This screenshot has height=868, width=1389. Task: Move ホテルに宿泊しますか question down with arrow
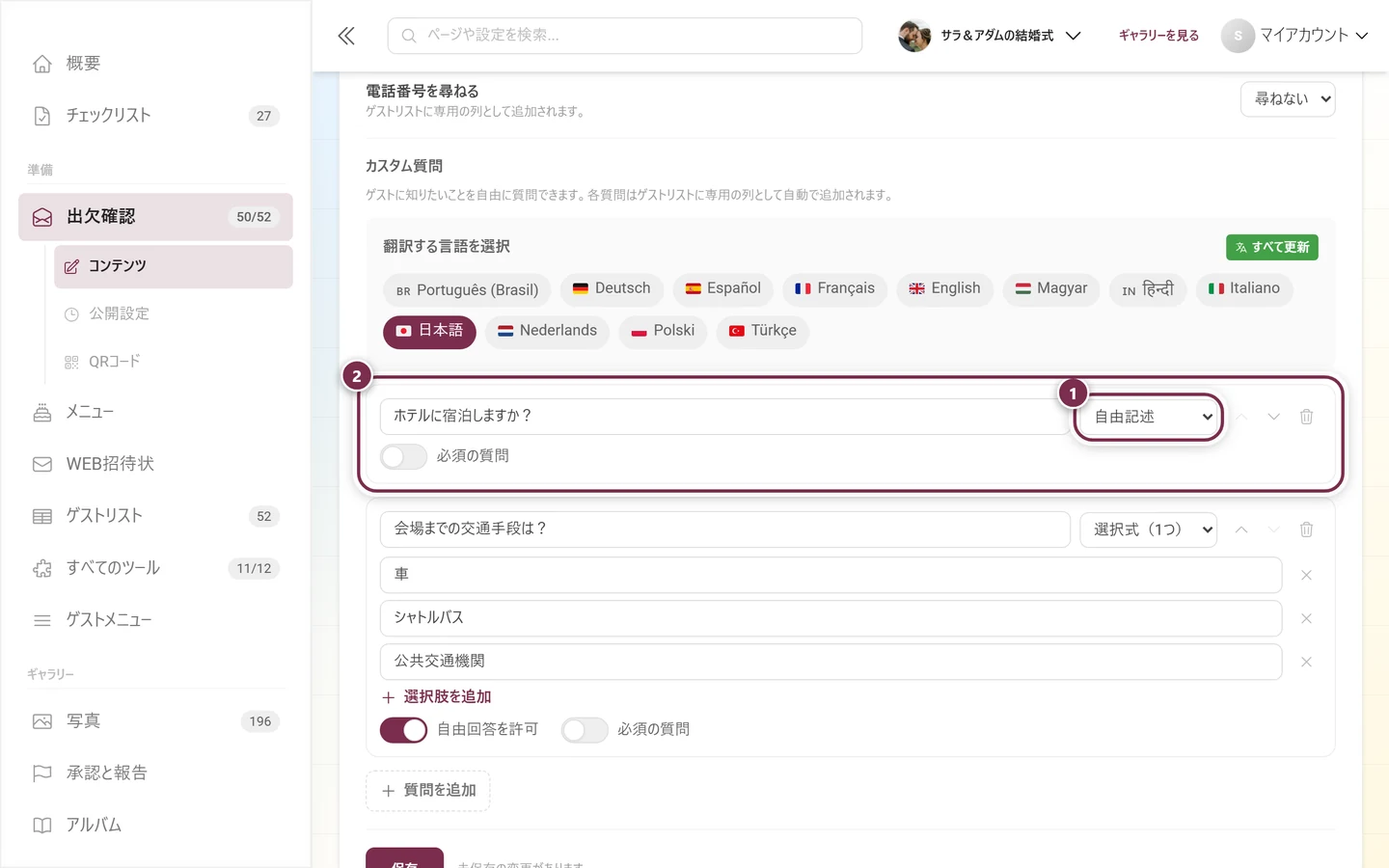(x=1273, y=417)
